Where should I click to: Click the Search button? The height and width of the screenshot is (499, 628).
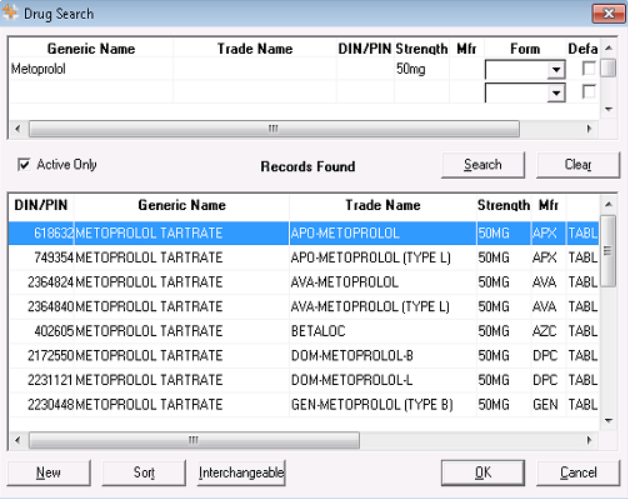point(483,165)
